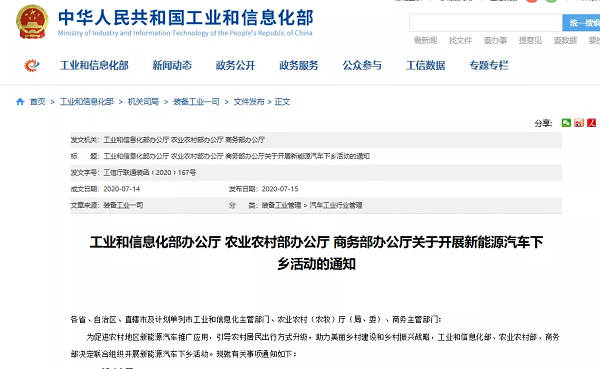Click category text 汽车工业行业管理
The width and height of the screenshot is (600, 369).
tap(336, 205)
